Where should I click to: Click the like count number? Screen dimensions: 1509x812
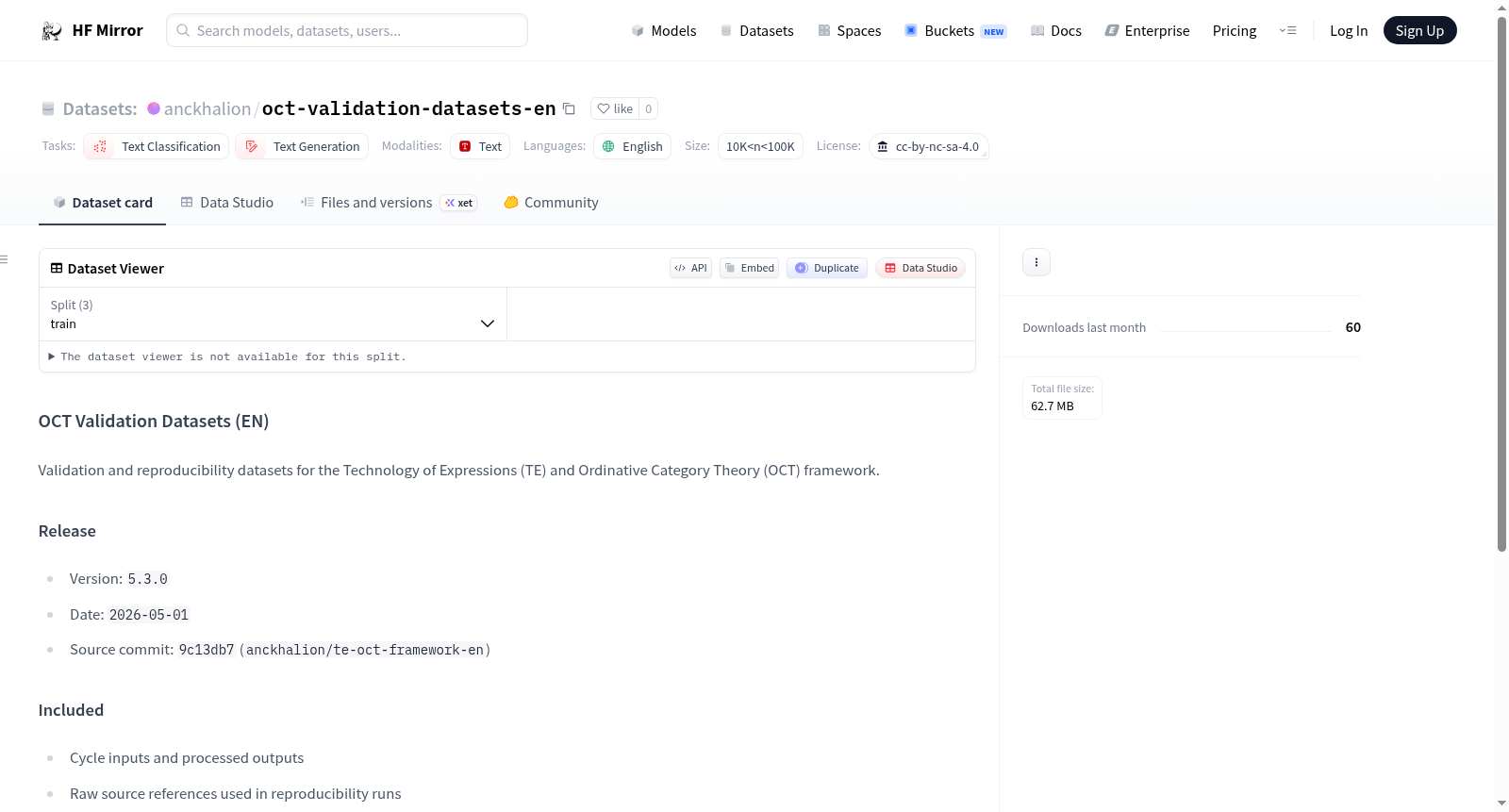click(649, 108)
